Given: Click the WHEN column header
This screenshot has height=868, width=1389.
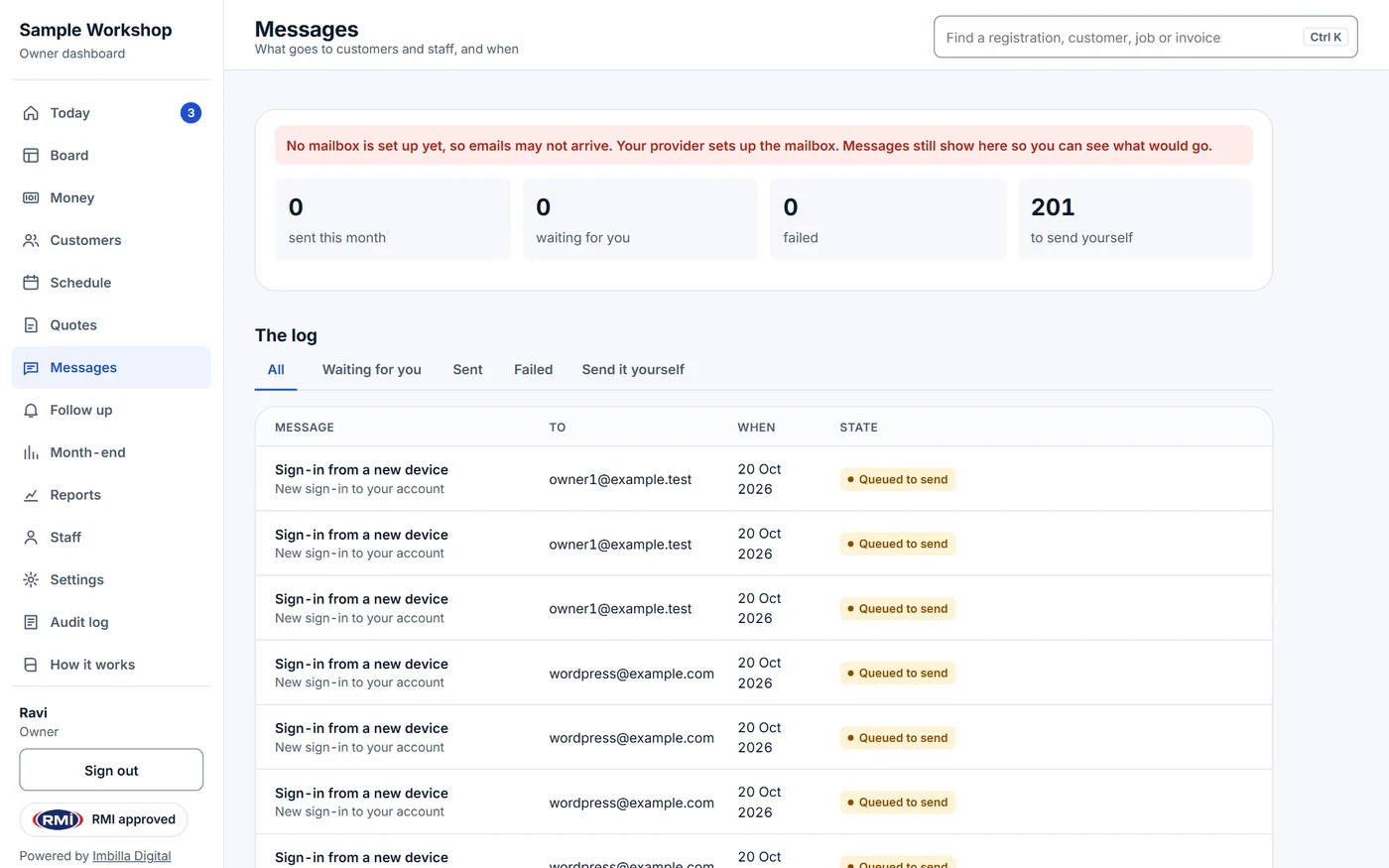Looking at the screenshot, I should point(756,428).
